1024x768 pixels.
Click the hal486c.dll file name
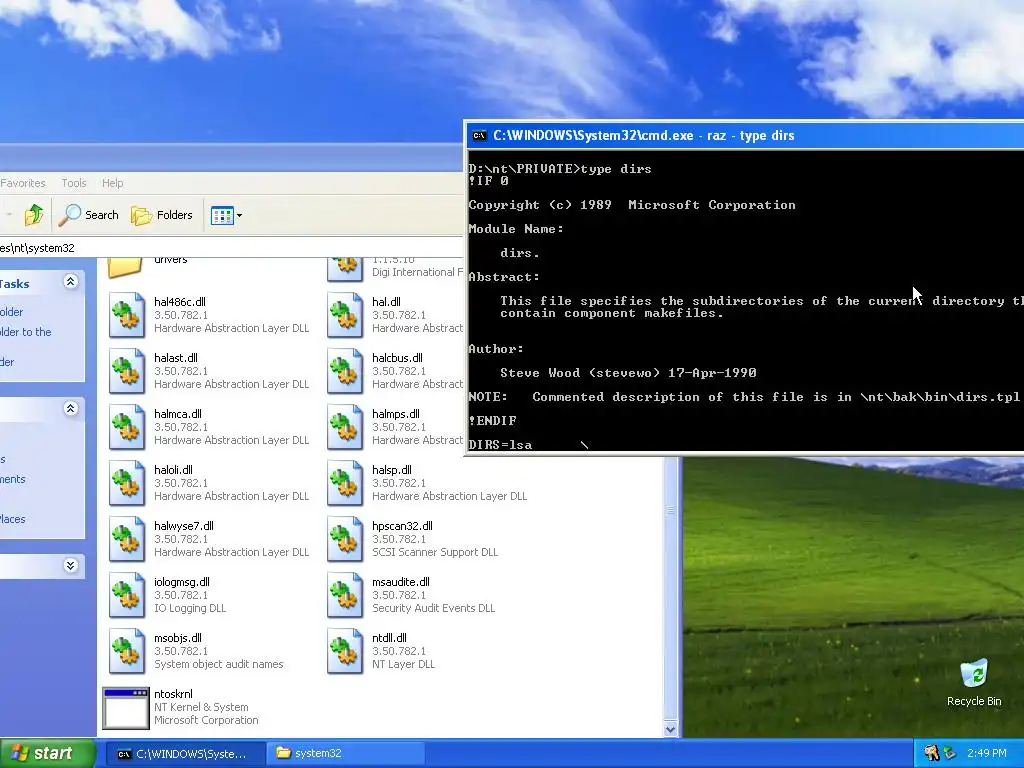(x=180, y=302)
